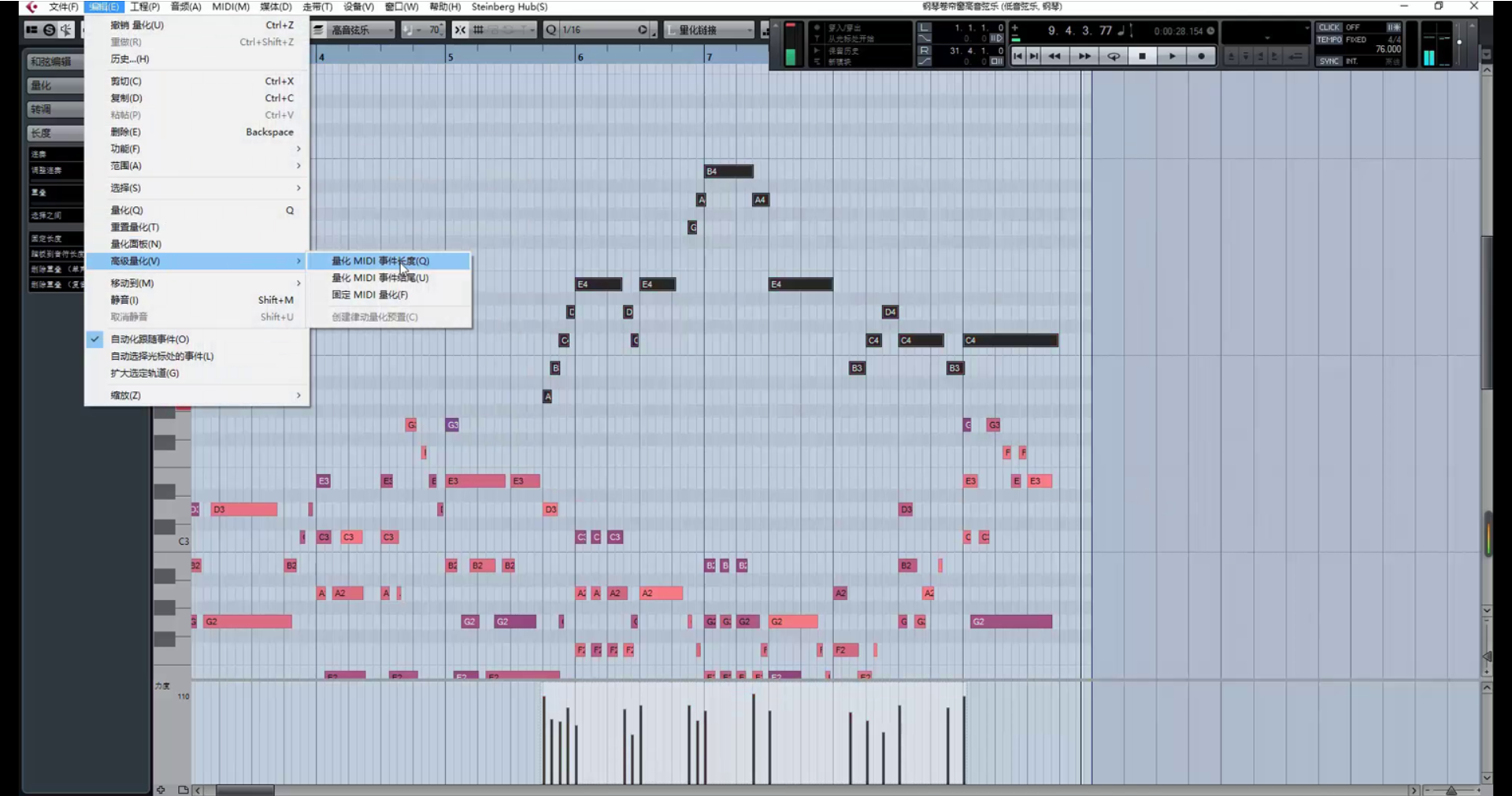Screen dimensions: 1512x796
Task: Toggle the SYNC button
Action: click(x=1329, y=61)
